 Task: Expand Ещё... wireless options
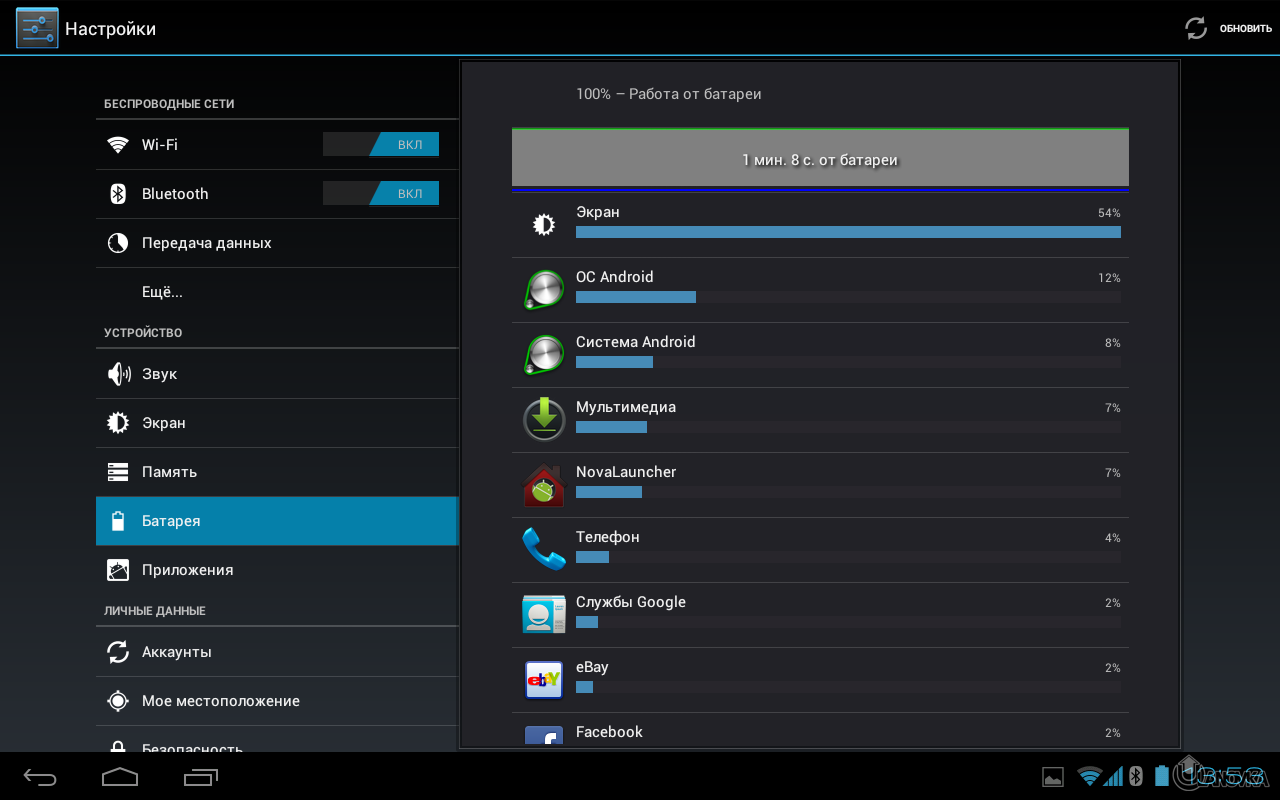pyautogui.click(x=160, y=291)
